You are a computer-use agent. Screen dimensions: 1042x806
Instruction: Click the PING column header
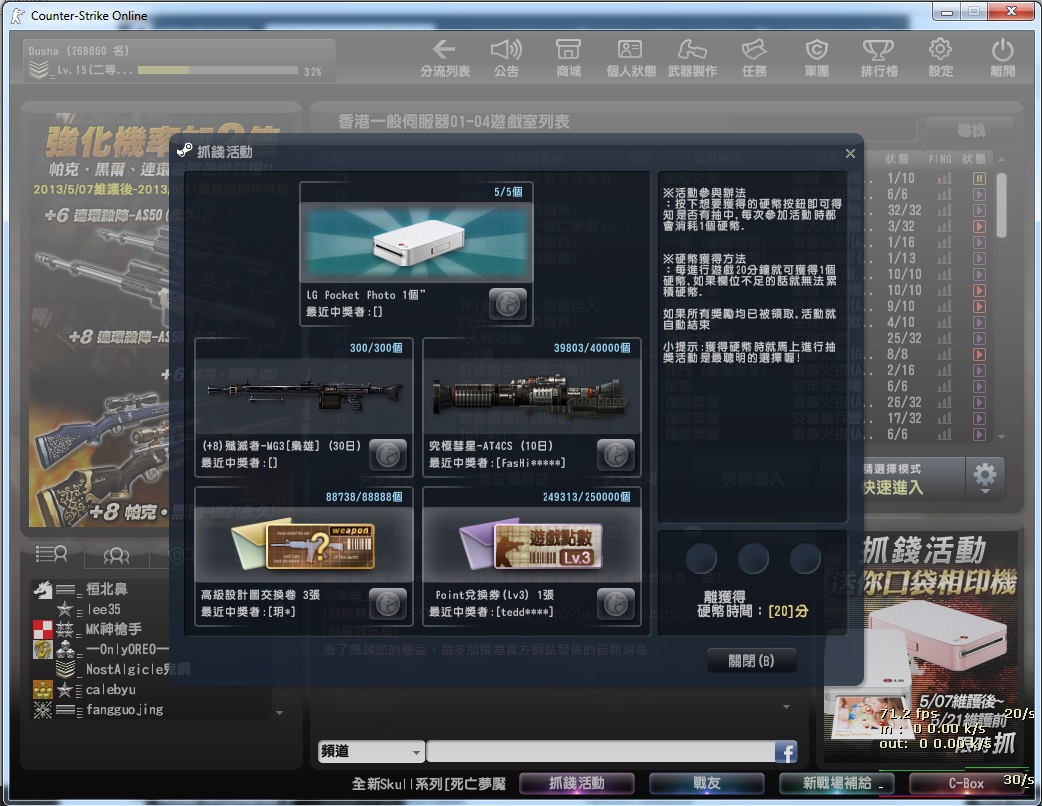click(x=940, y=159)
